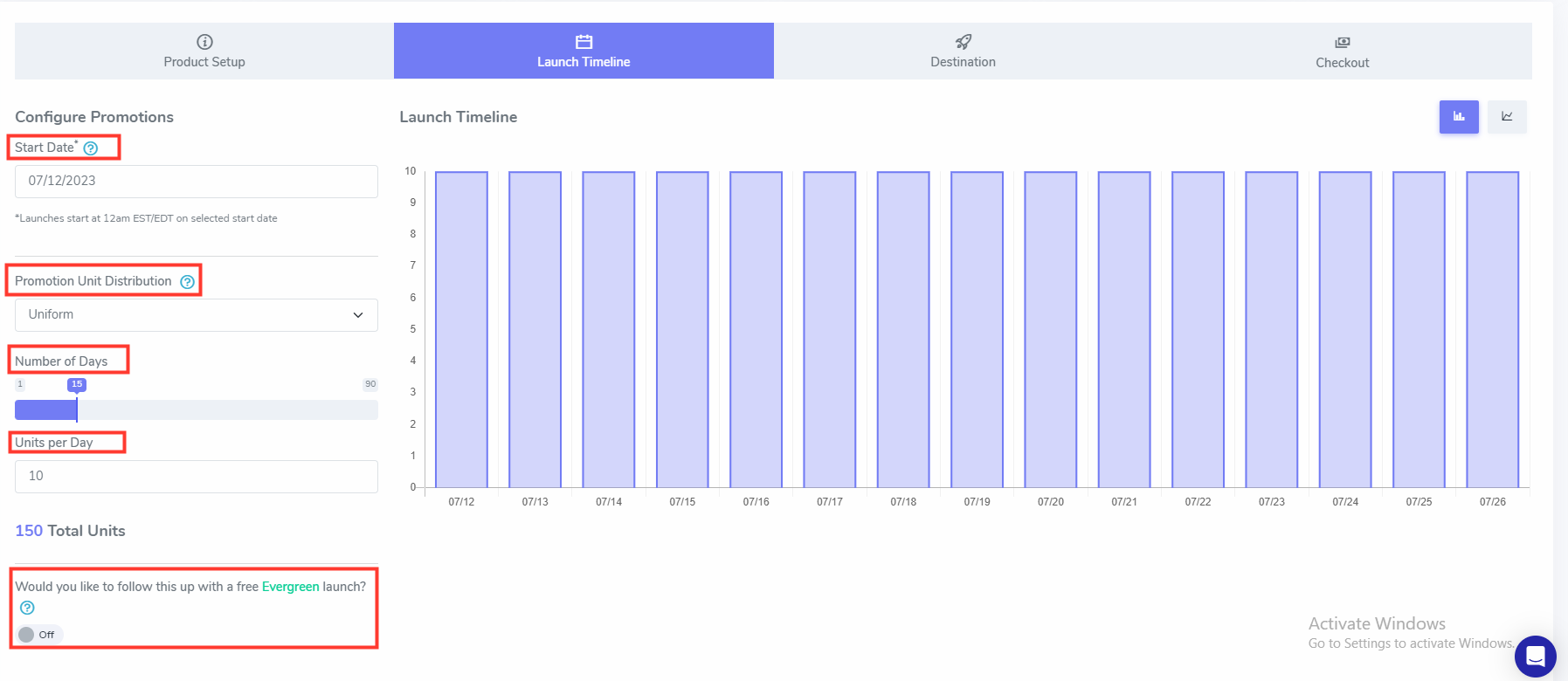
Task: Click the dropdown chevron arrow
Action: [358, 315]
